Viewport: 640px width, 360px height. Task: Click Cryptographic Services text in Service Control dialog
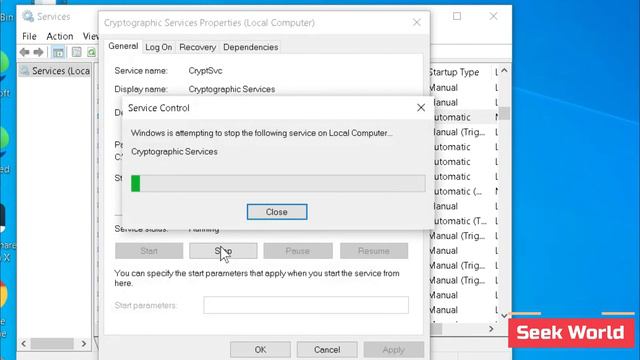point(174,151)
